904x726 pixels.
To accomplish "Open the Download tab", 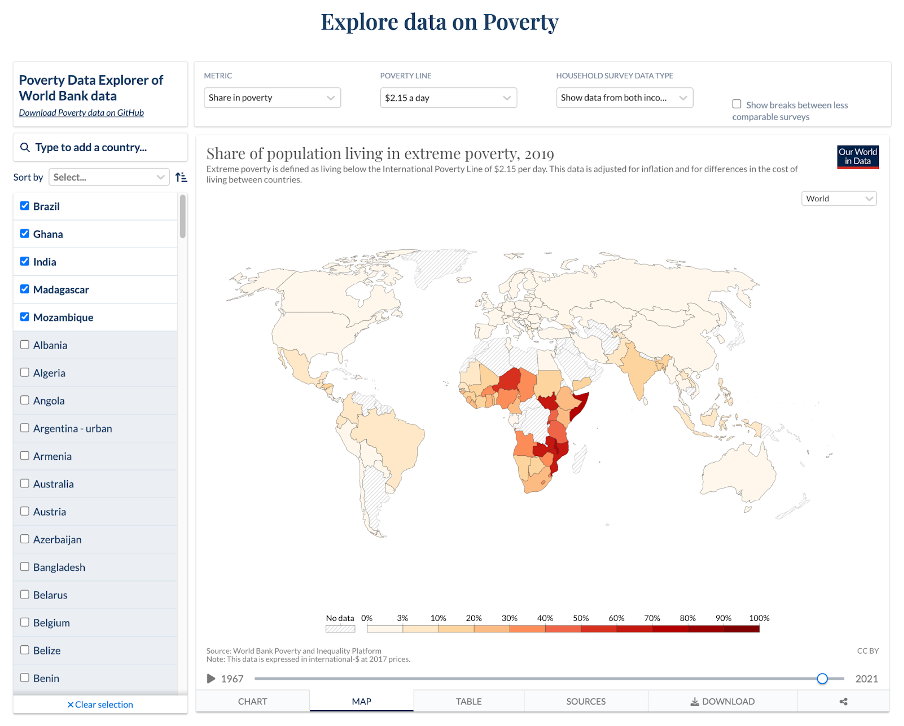I will (722, 701).
